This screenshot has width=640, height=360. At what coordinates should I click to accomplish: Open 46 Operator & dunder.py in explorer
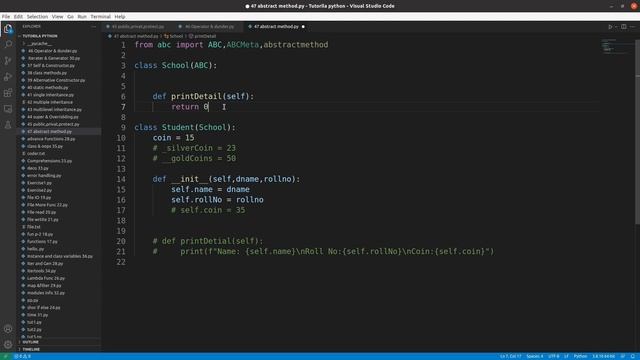[x=52, y=51]
